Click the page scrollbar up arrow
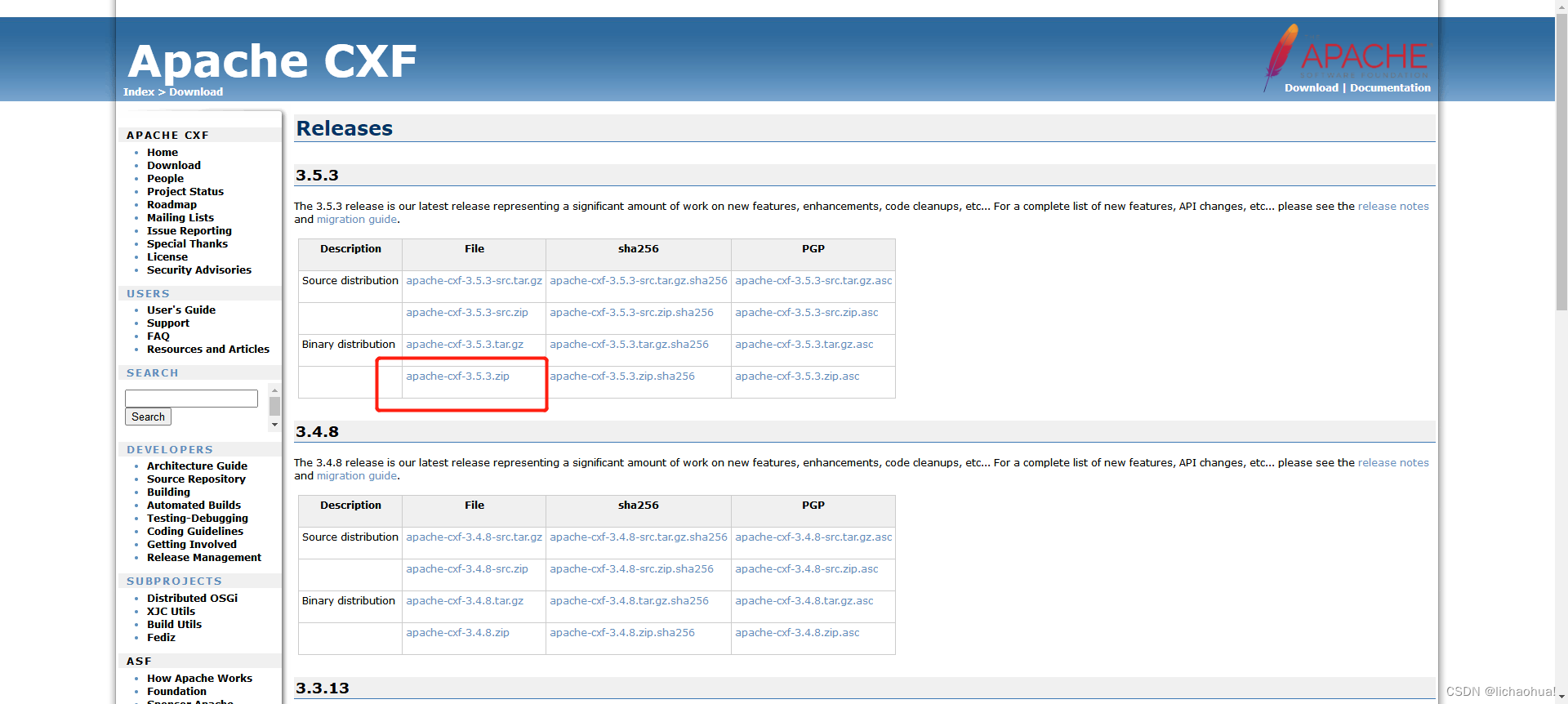1568x704 pixels. coord(1561,7)
